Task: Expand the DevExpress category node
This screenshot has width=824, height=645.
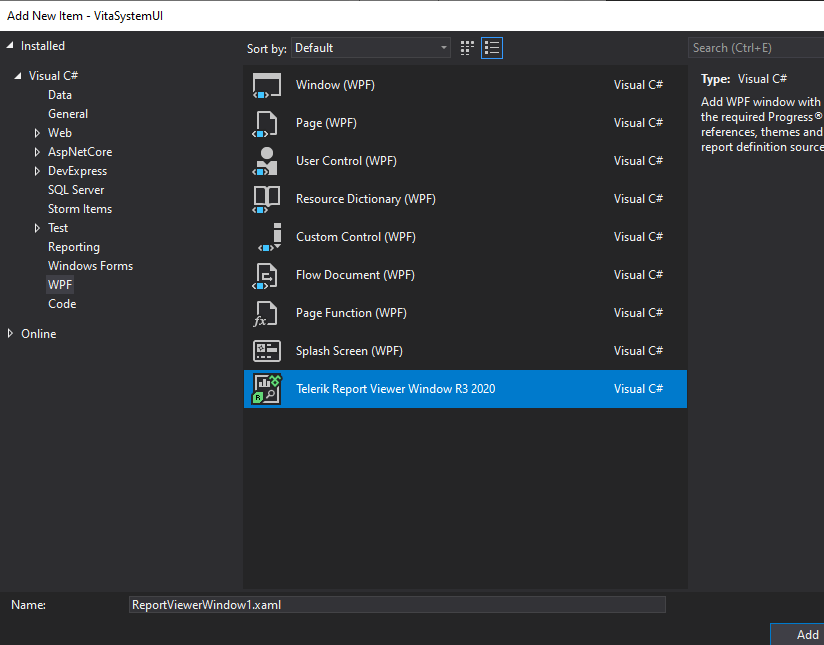Action: click(x=37, y=171)
